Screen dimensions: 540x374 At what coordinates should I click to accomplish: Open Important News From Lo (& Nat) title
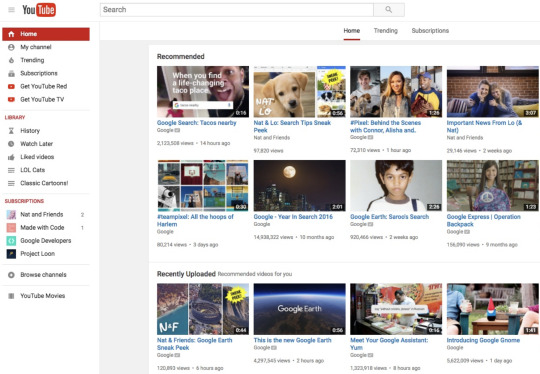point(484,126)
